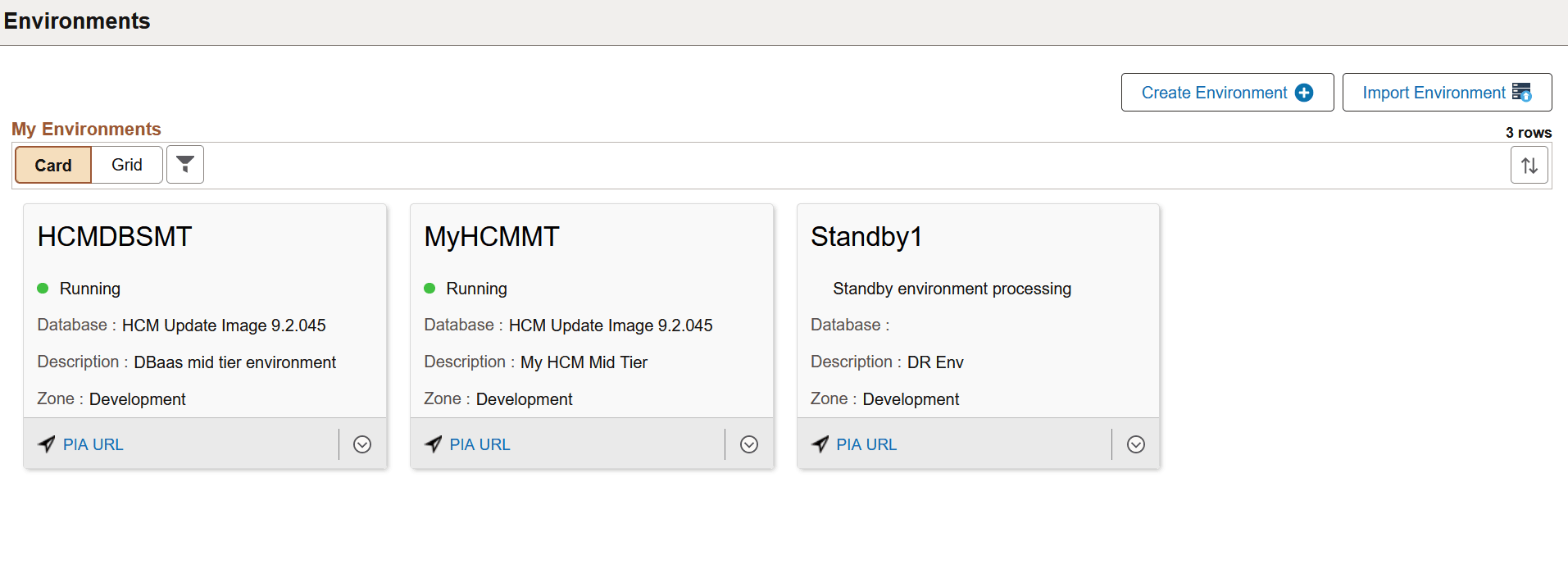Click the Import Environment button

pyautogui.click(x=1446, y=92)
